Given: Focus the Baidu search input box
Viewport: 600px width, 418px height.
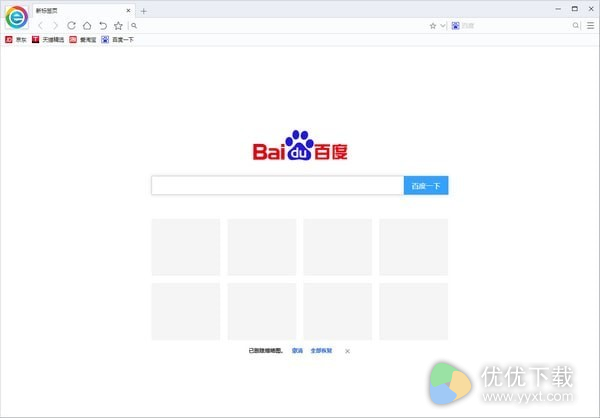Looking at the screenshot, I should pos(277,185).
